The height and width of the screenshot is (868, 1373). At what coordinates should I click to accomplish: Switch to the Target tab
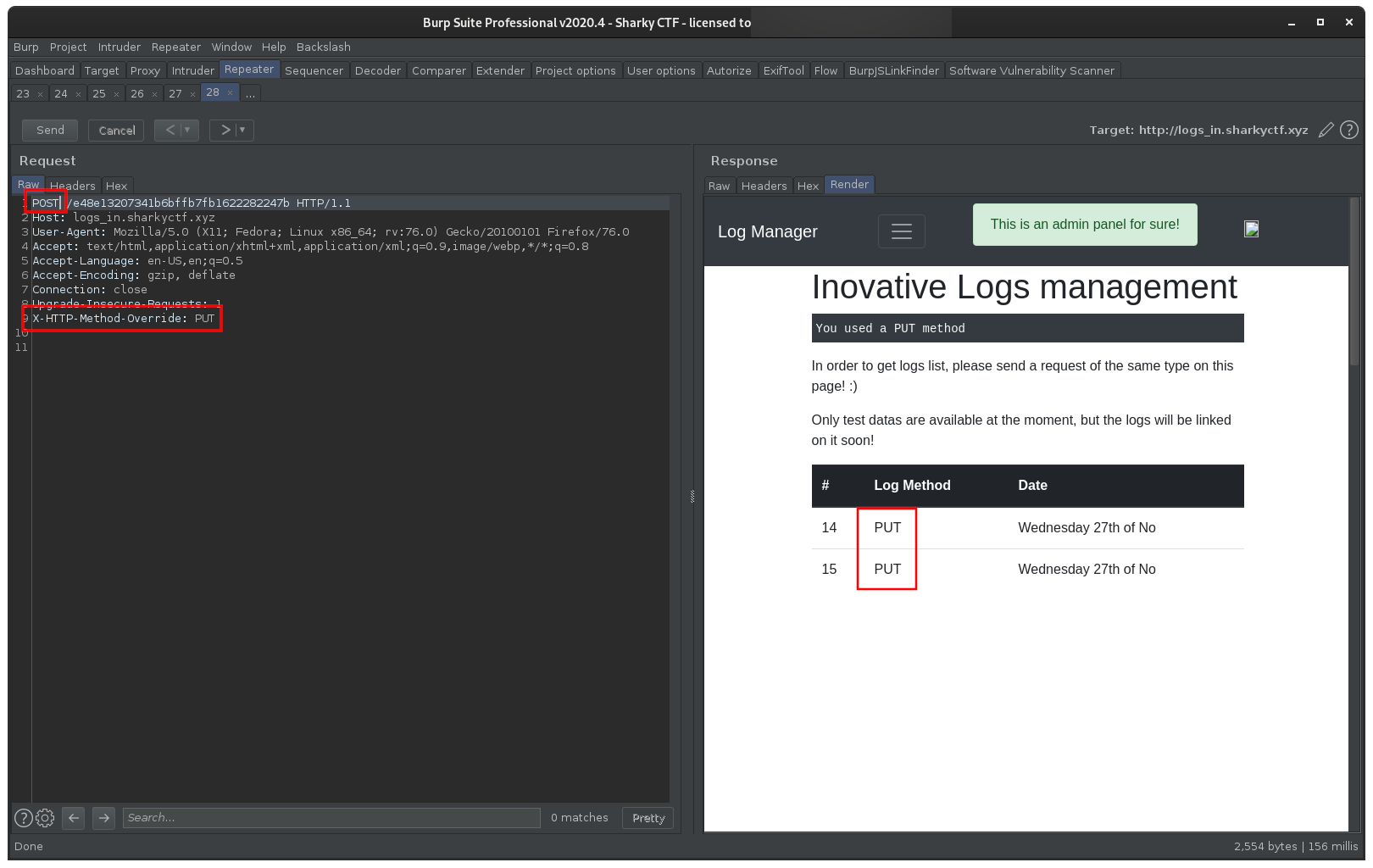[102, 71]
